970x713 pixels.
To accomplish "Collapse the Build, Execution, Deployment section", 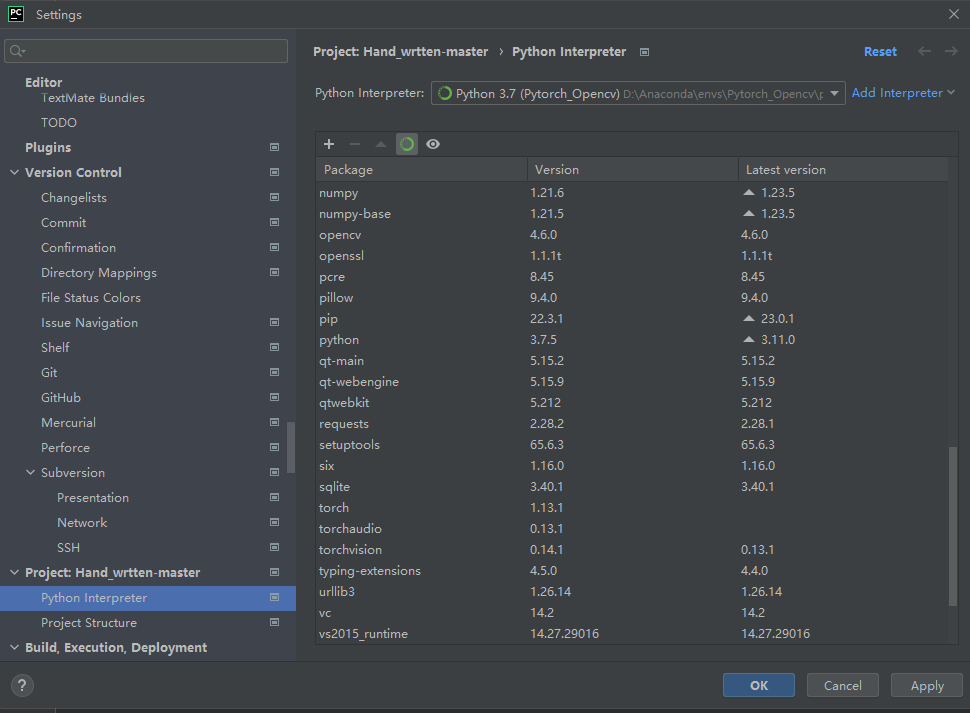I will [15, 647].
